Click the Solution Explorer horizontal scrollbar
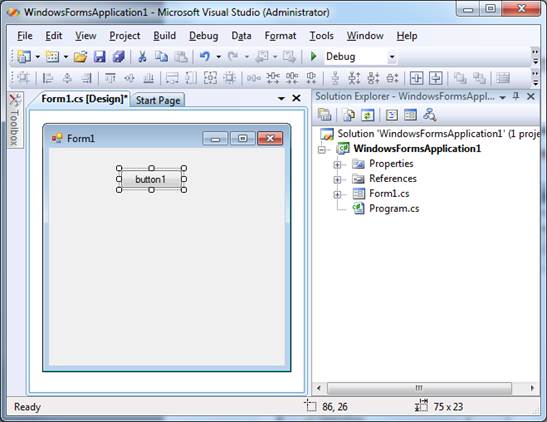547x422 pixels. point(420,388)
